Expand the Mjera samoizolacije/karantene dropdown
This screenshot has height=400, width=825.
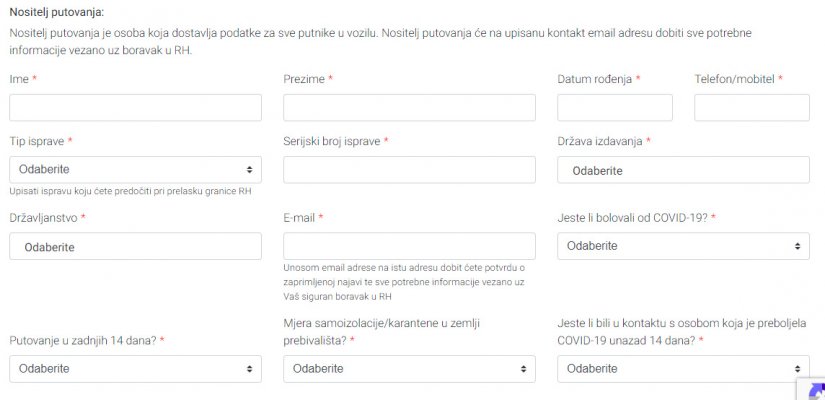point(409,369)
